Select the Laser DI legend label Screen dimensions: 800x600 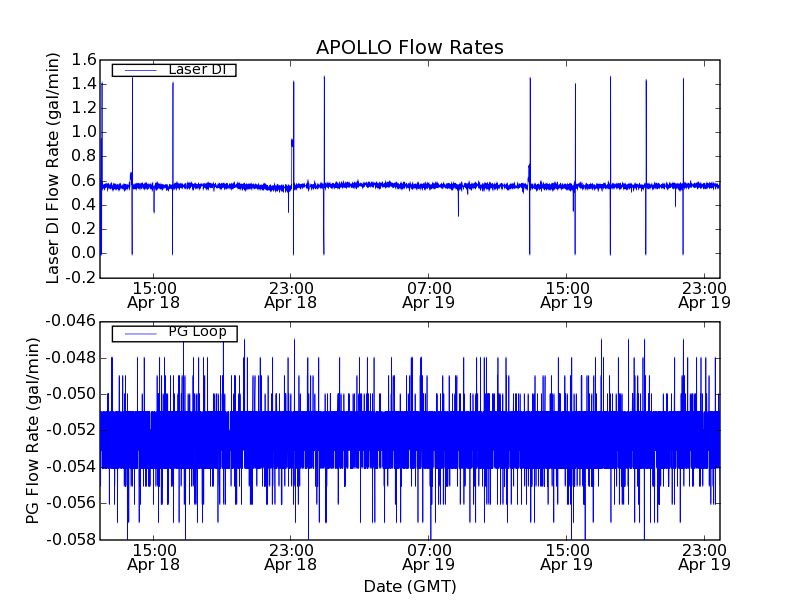coord(196,69)
